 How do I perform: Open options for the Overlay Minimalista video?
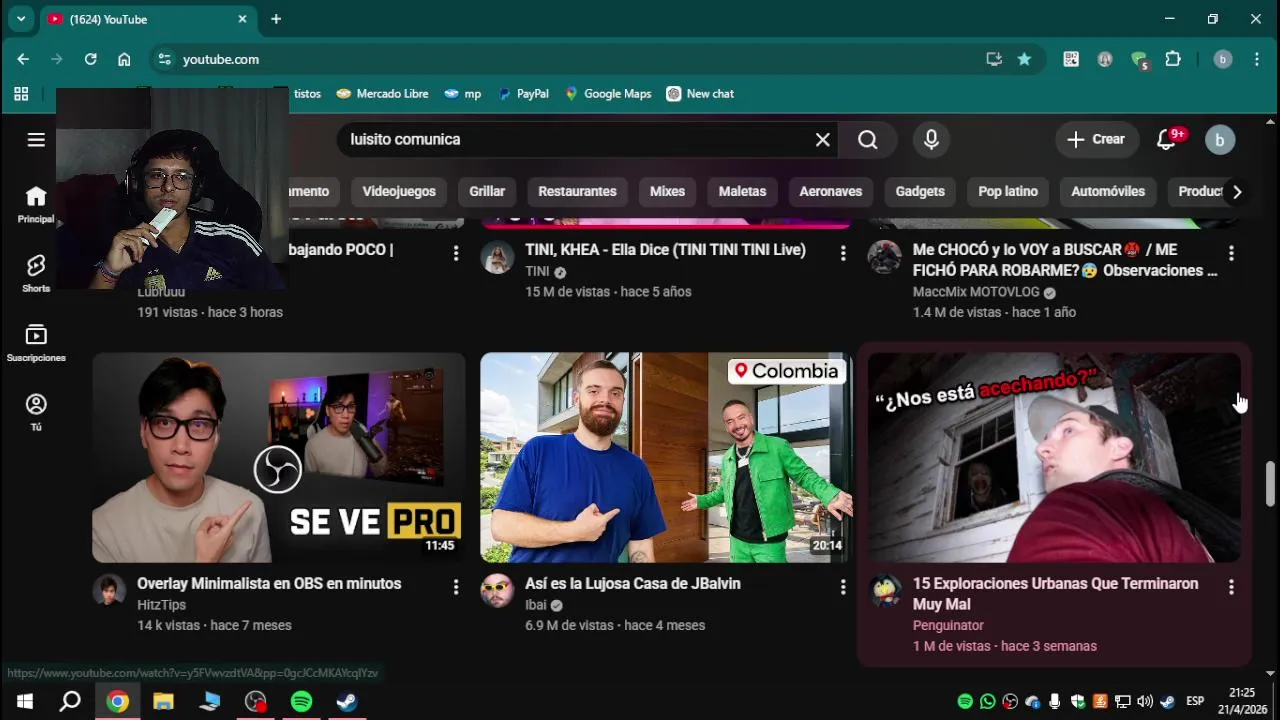(x=456, y=588)
